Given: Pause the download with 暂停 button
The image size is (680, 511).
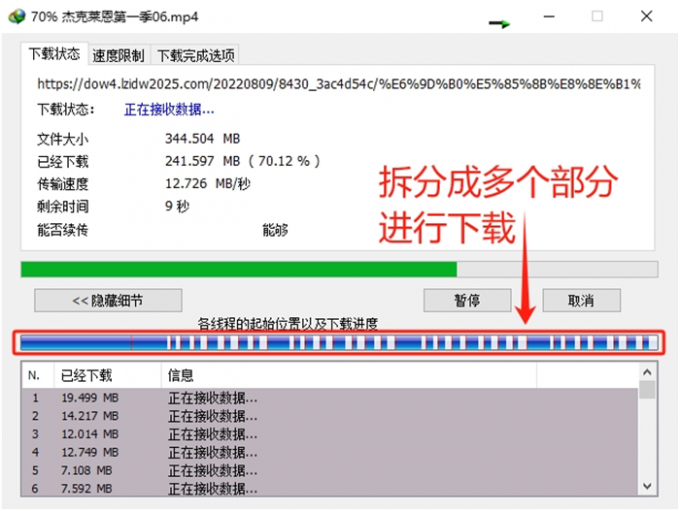Looking at the screenshot, I should 467,300.
